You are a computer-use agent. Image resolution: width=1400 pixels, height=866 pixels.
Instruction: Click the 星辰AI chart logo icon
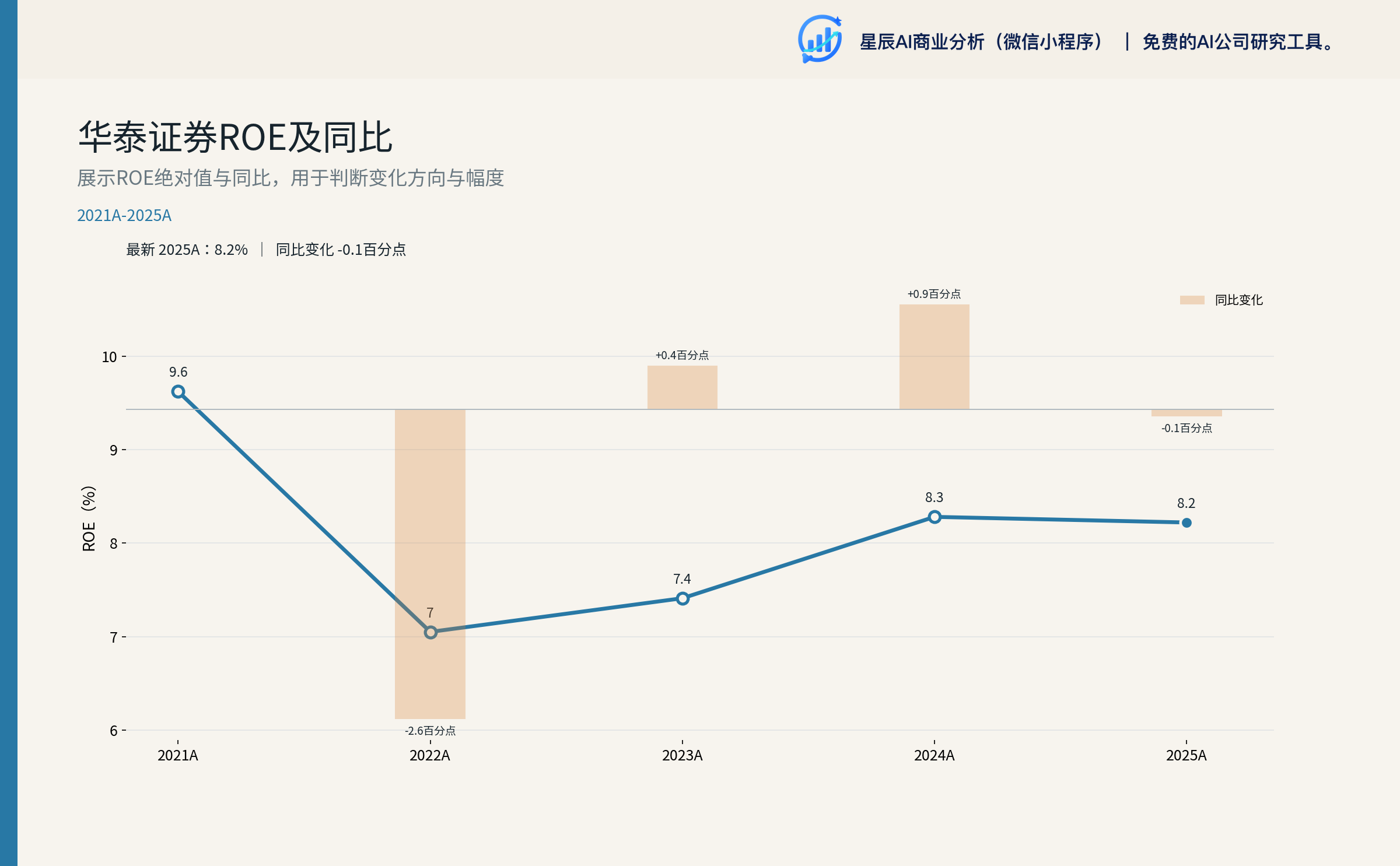[x=820, y=39]
